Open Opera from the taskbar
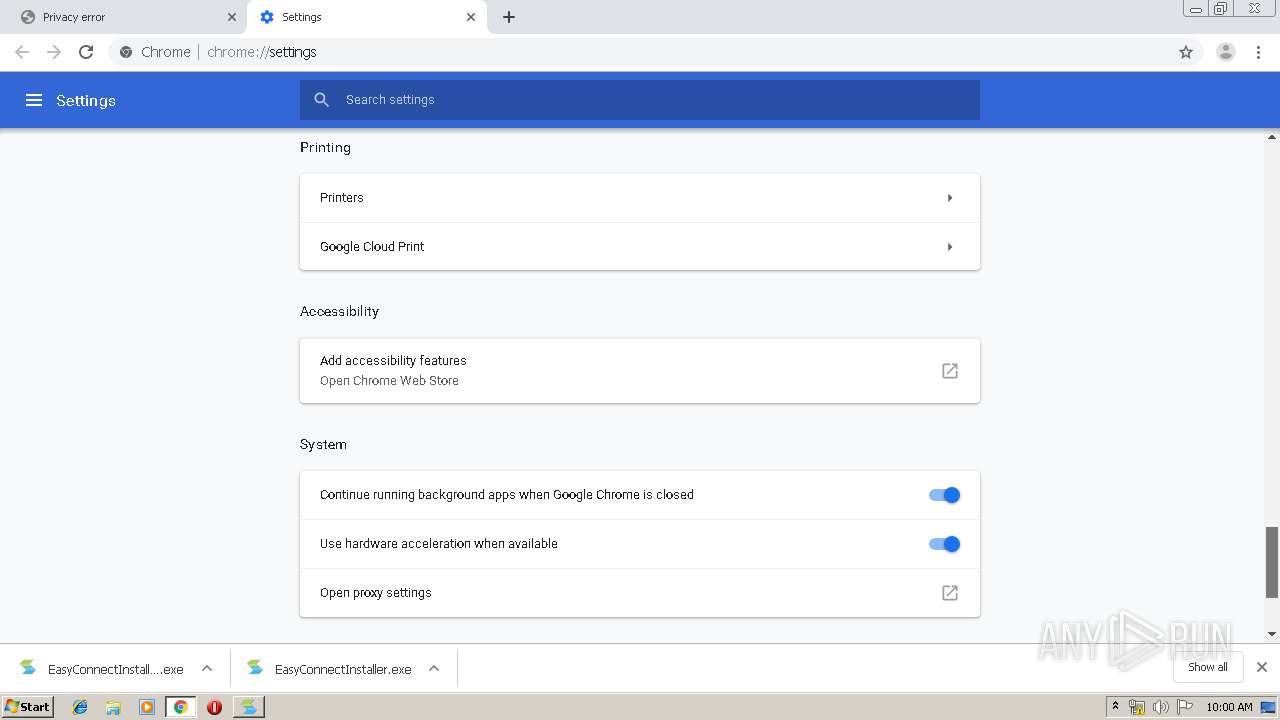Viewport: 1280px width, 720px height. (214, 707)
